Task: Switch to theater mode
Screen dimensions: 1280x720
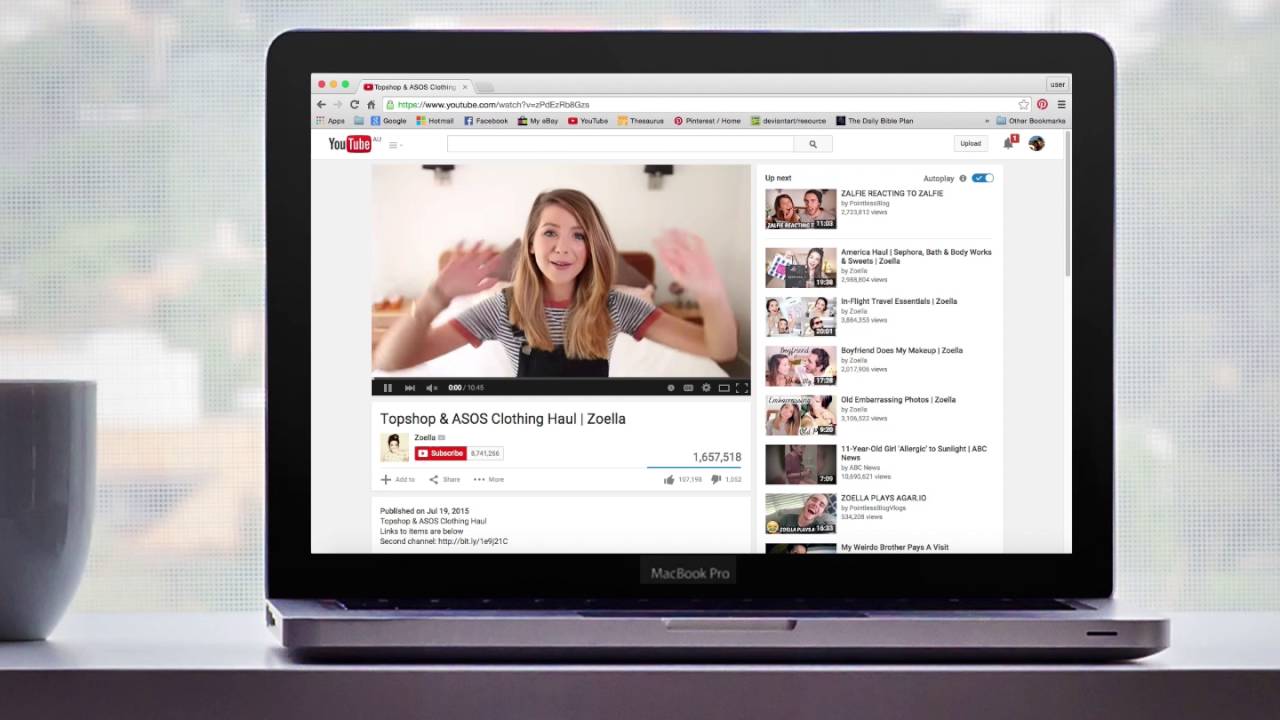Action: click(x=724, y=388)
